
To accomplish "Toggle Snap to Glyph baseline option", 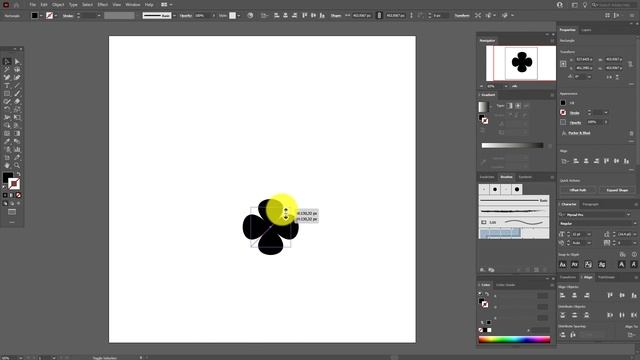I will (x=563, y=264).
